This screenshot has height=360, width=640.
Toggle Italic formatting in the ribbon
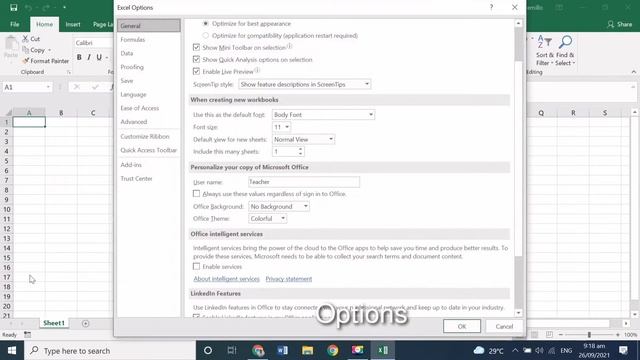[x=89, y=57]
